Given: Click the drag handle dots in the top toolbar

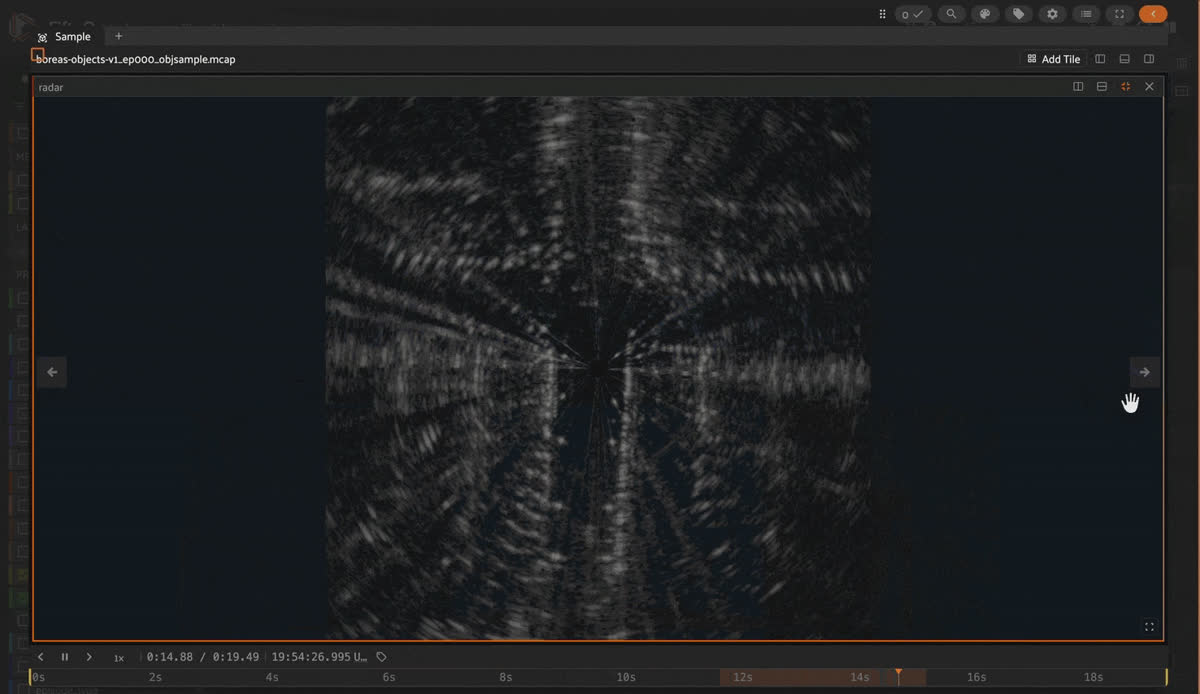Looking at the screenshot, I should 882,14.
